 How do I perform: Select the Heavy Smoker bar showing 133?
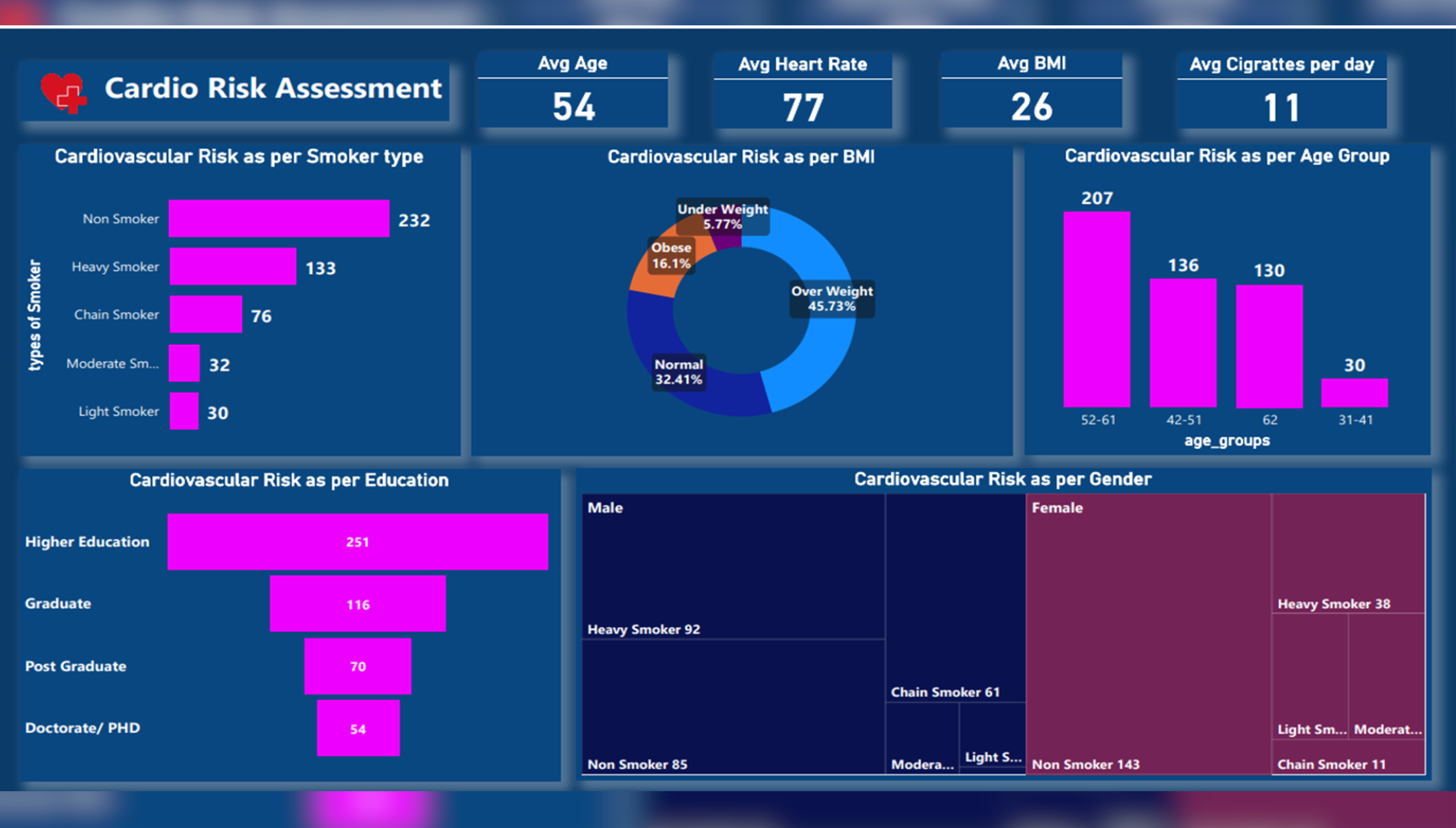[232, 266]
